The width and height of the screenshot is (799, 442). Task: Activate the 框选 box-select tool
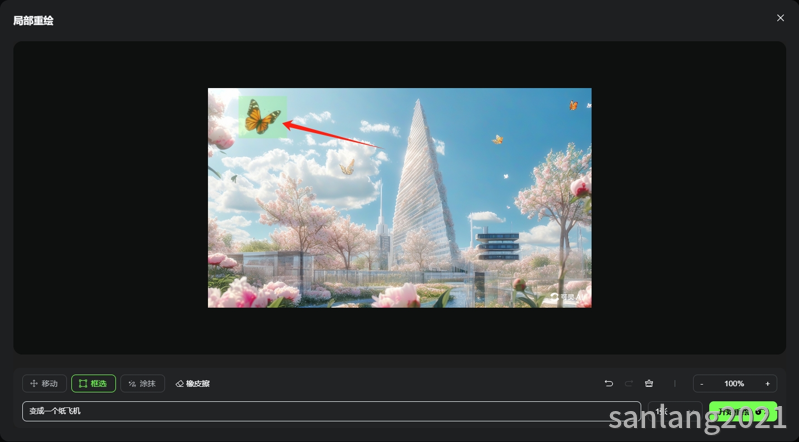tap(93, 383)
